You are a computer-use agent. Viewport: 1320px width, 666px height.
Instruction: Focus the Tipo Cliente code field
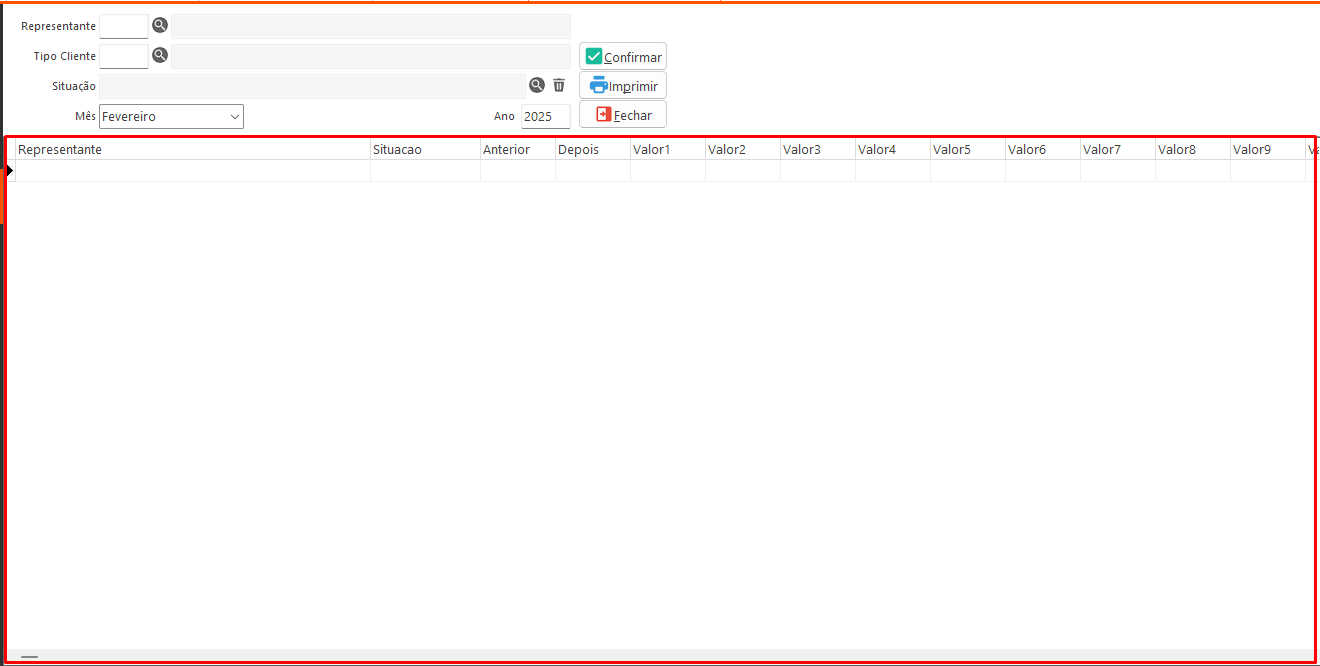tap(124, 56)
